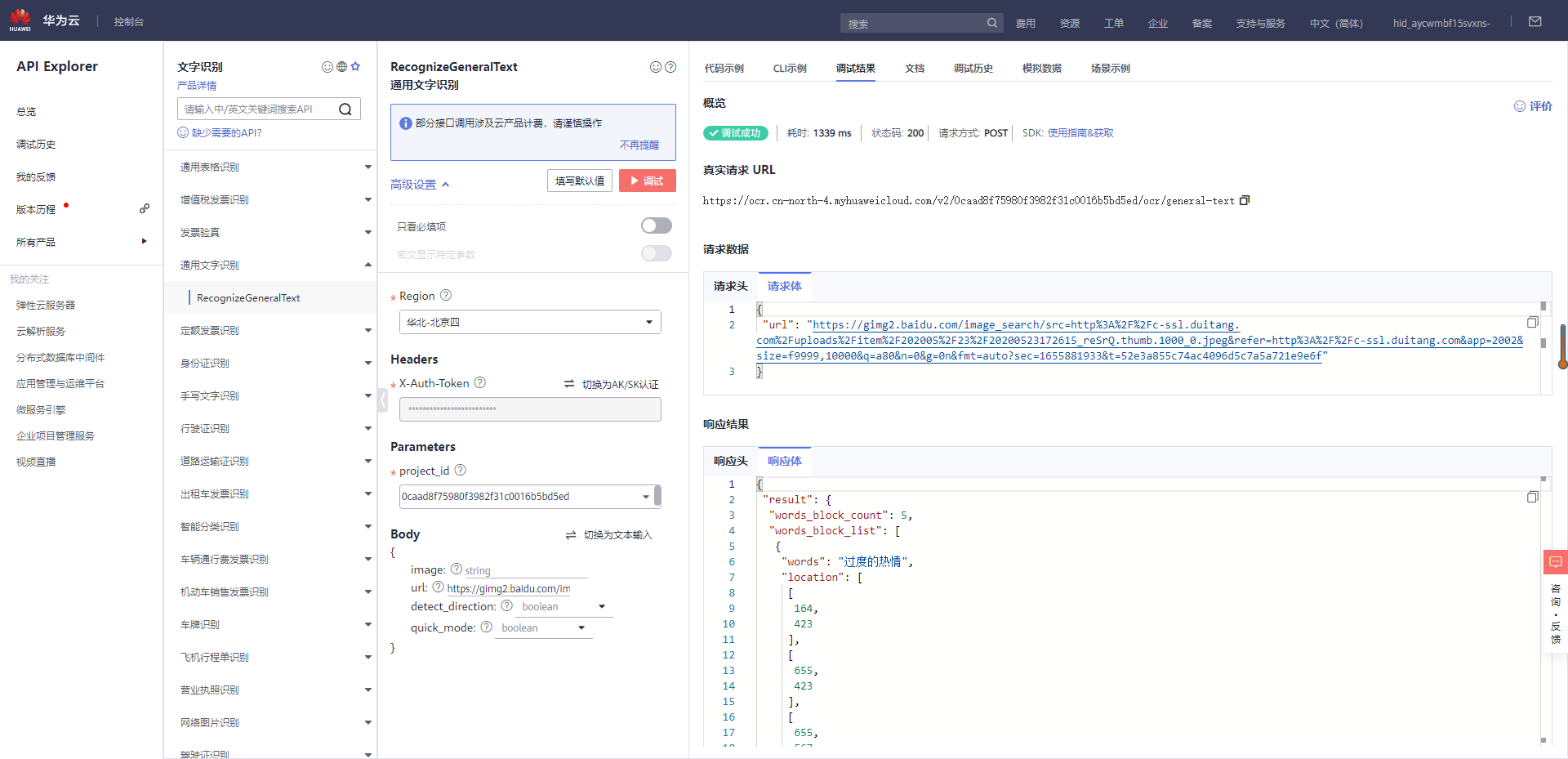Switch to CLI示例 tab
The image size is (1568, 759).
point(790,69)
